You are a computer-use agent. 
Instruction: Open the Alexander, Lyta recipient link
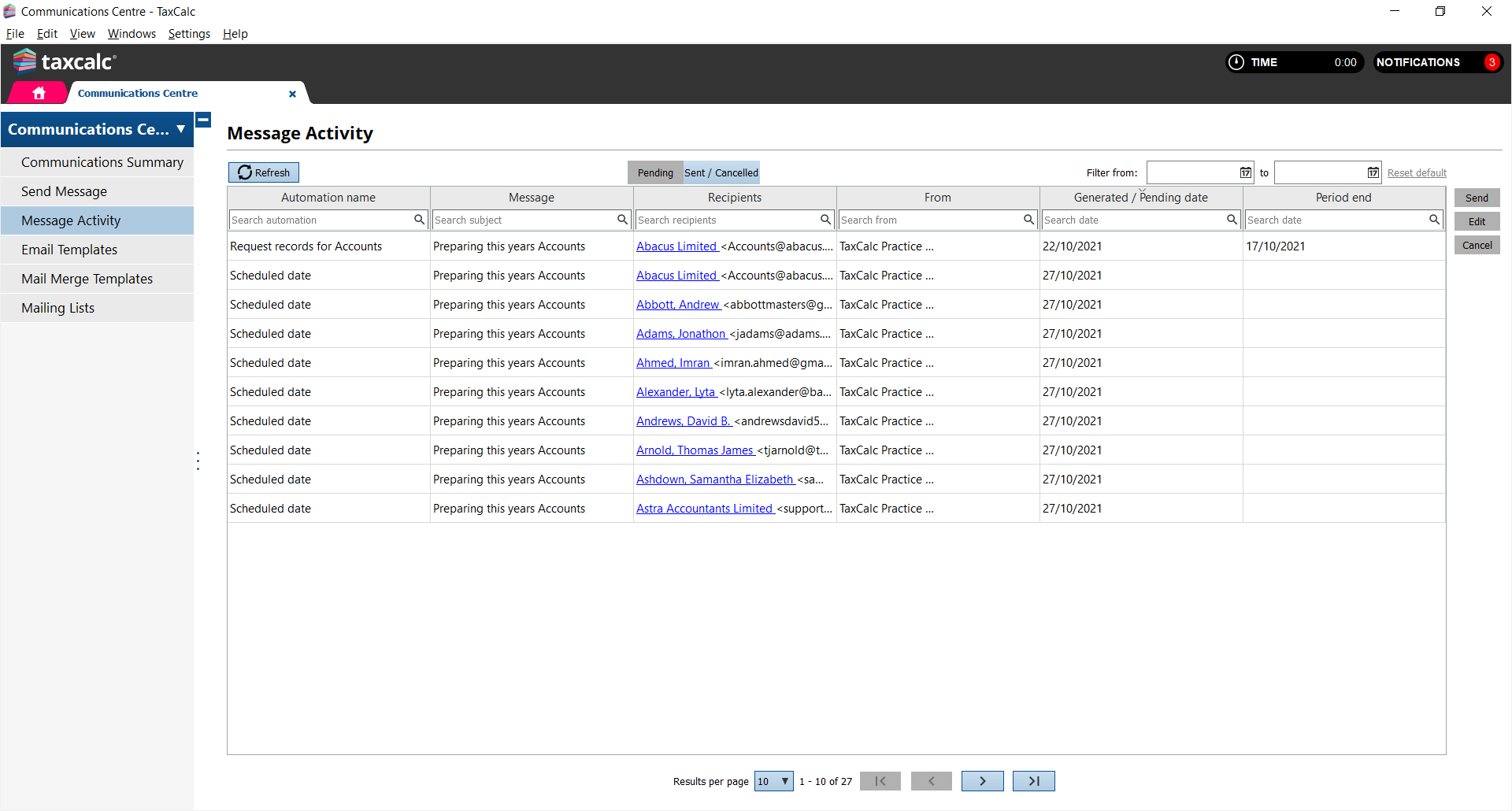coord(676,392)
